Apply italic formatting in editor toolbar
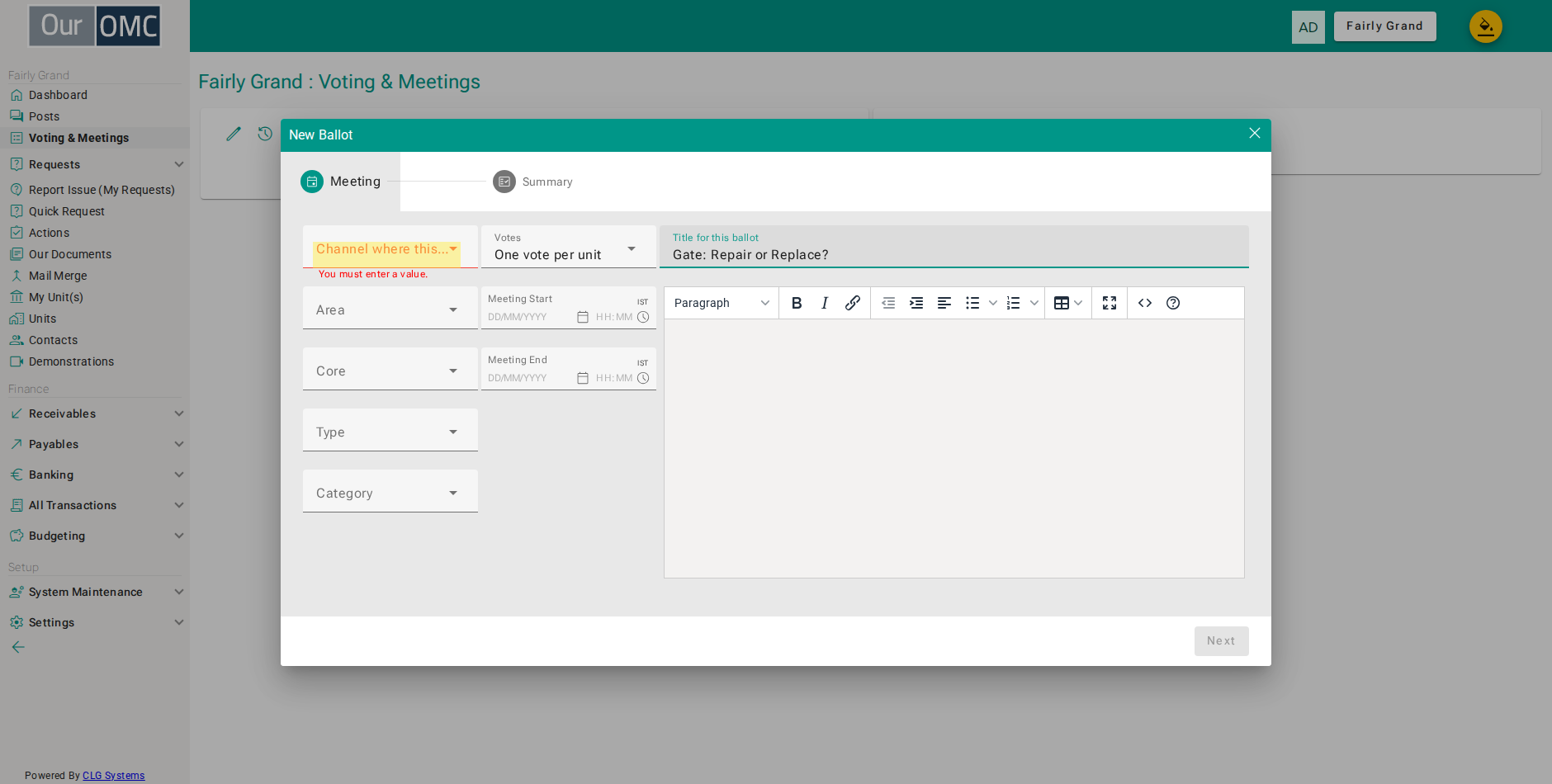Screen dimensions: 1552x784 825,303
